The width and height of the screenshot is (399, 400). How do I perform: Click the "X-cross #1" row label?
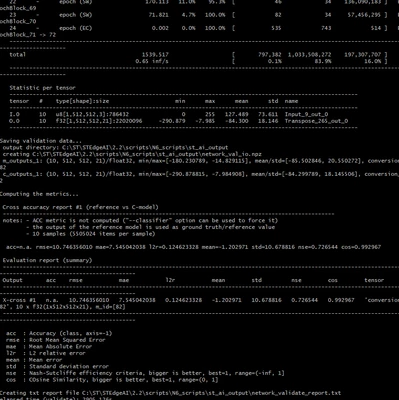[x=19, y=300]
